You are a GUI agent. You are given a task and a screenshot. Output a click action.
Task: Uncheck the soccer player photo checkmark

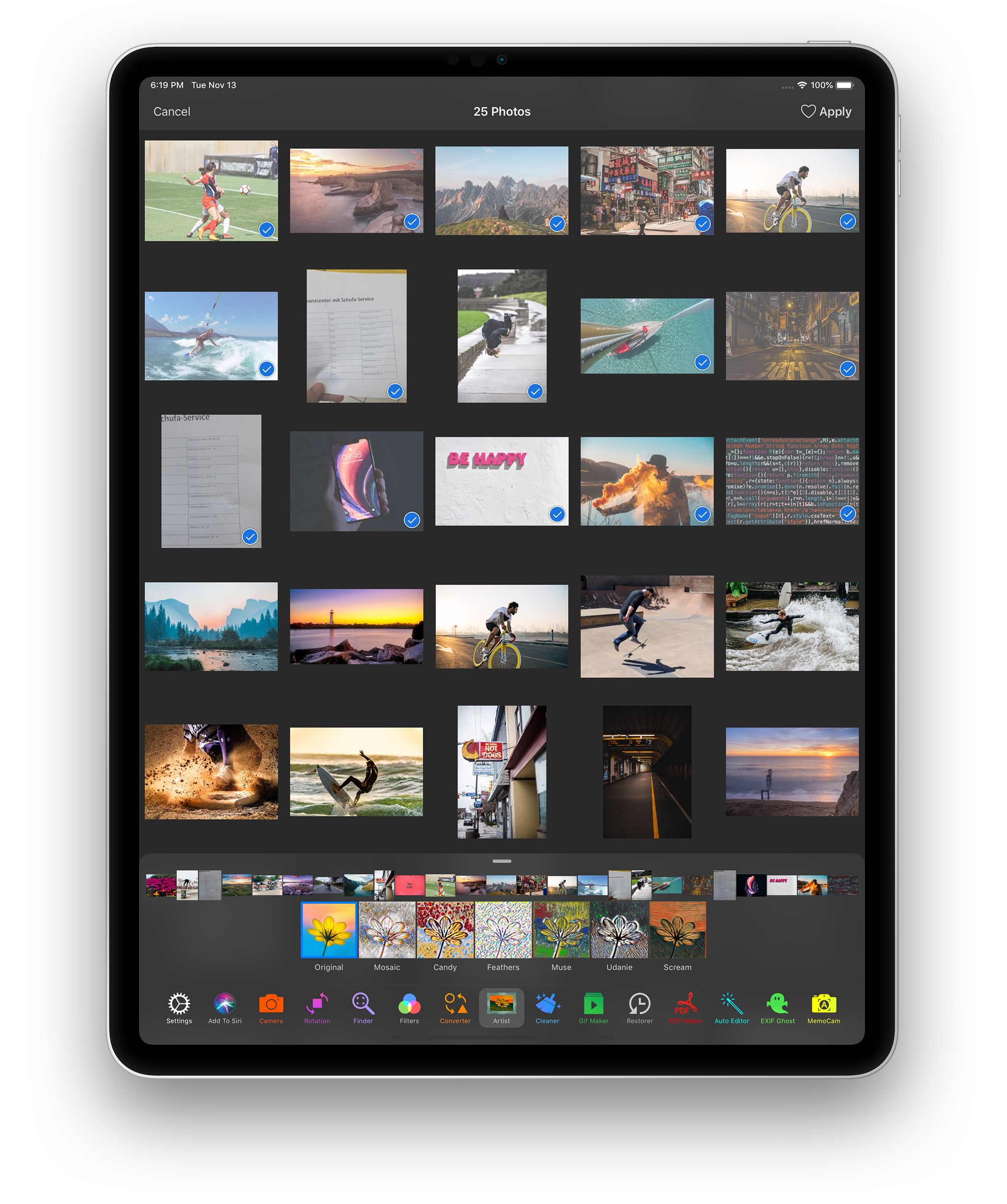[x=267, y=230]
